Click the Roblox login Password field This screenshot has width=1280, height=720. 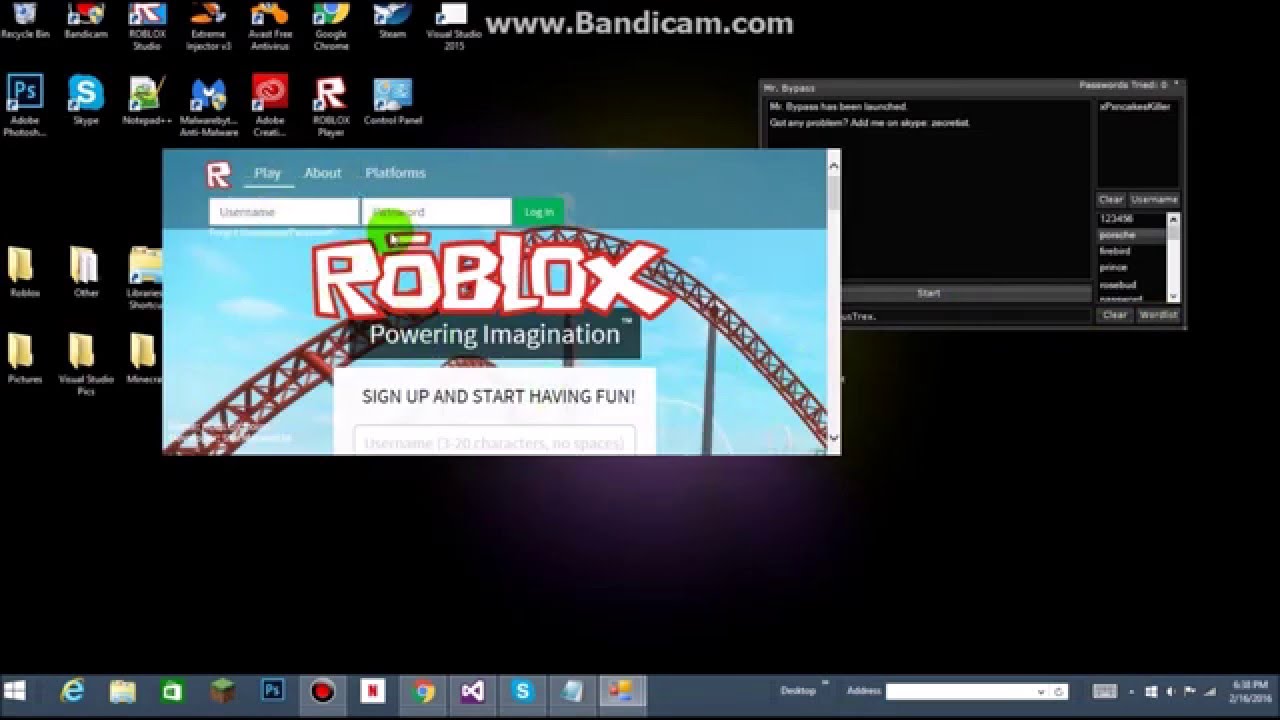(x=436, y=212)
